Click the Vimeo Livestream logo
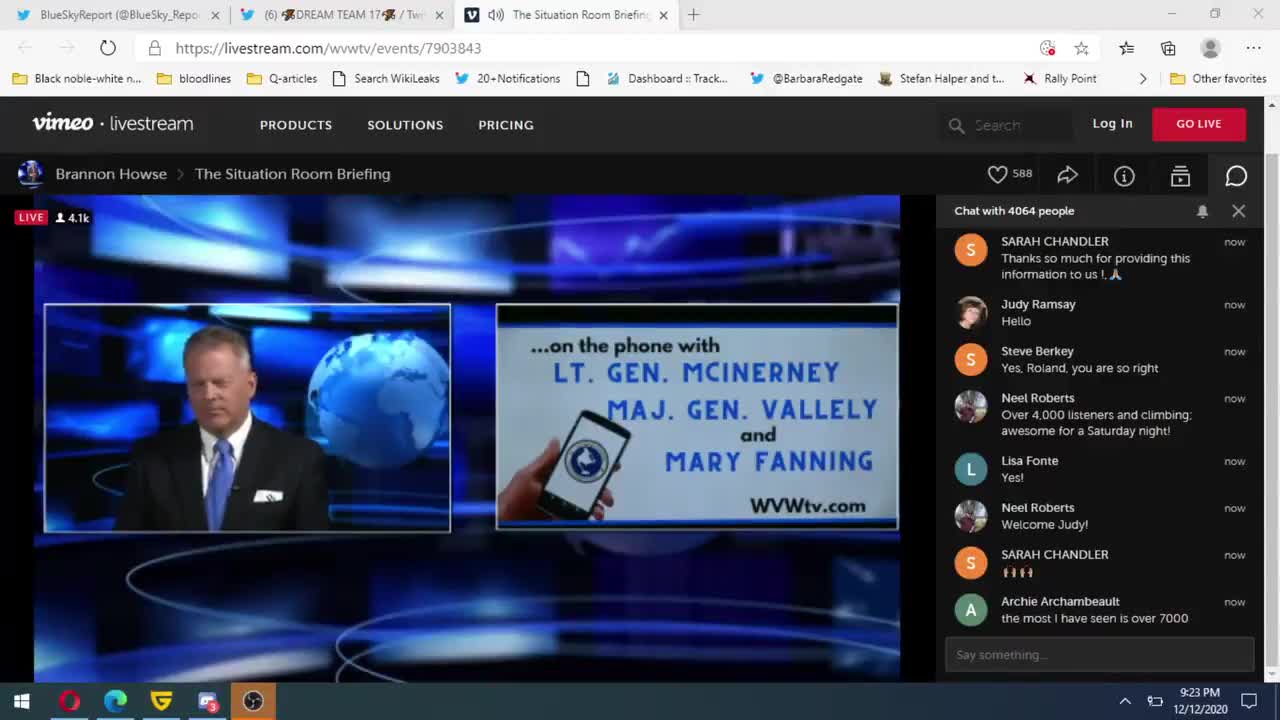 pyautogui.click(x=112, y=123)
